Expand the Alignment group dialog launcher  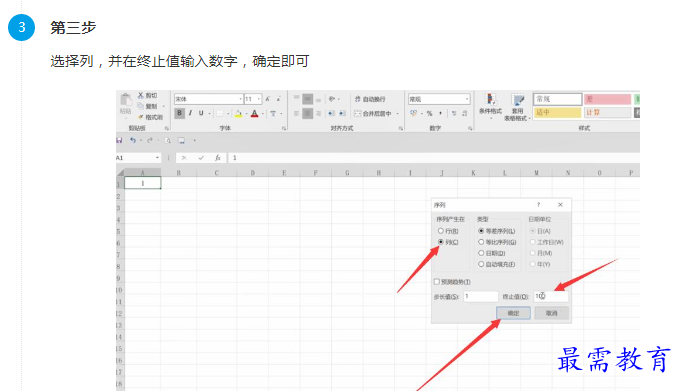[401, 128]
